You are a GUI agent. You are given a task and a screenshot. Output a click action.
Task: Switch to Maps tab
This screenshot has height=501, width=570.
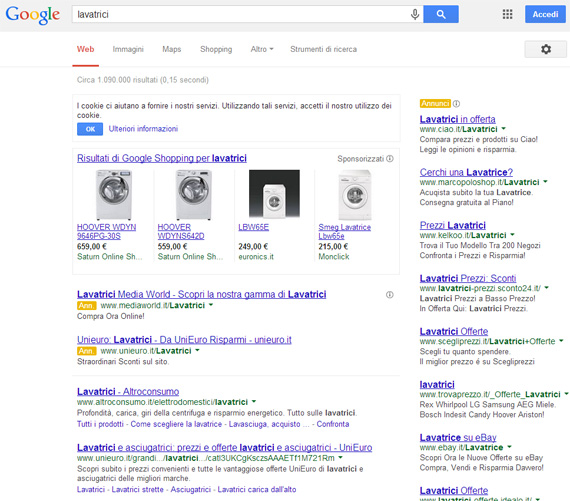coord(172,49)
